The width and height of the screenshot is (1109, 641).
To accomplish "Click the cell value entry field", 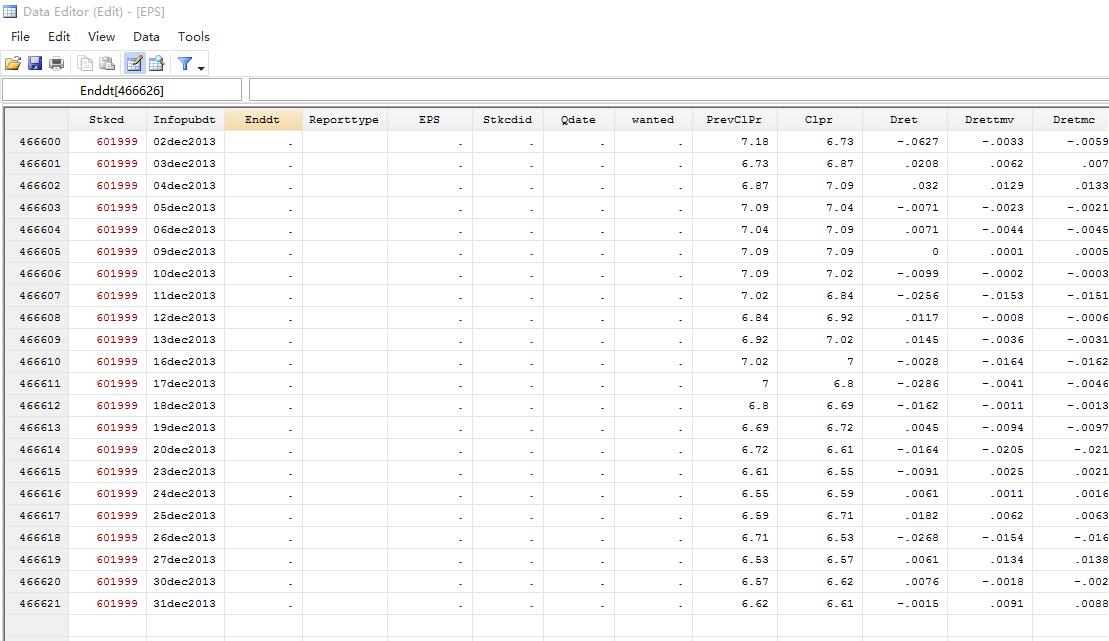I will 679,91.
